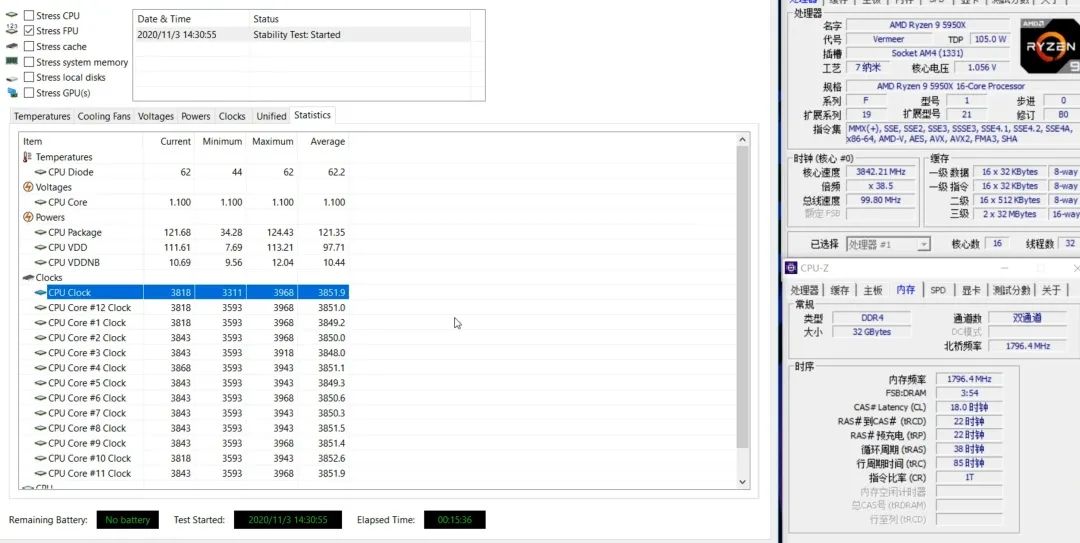Switch to the Clocks tab
Screen dimensions: 1080x543
pyautogui.click(x=232, y=116)
